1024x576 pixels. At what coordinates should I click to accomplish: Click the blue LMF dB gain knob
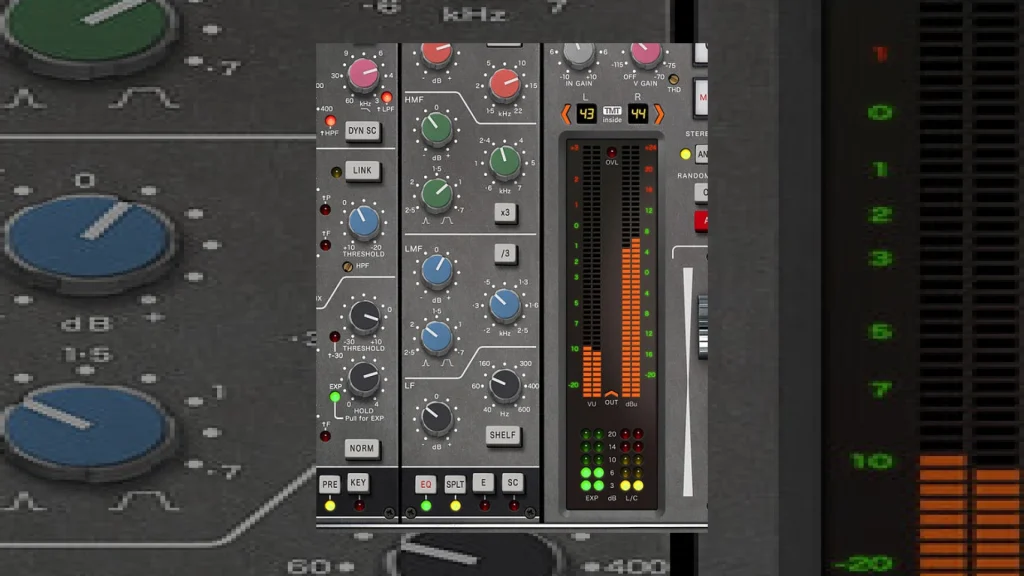[437, 272]
